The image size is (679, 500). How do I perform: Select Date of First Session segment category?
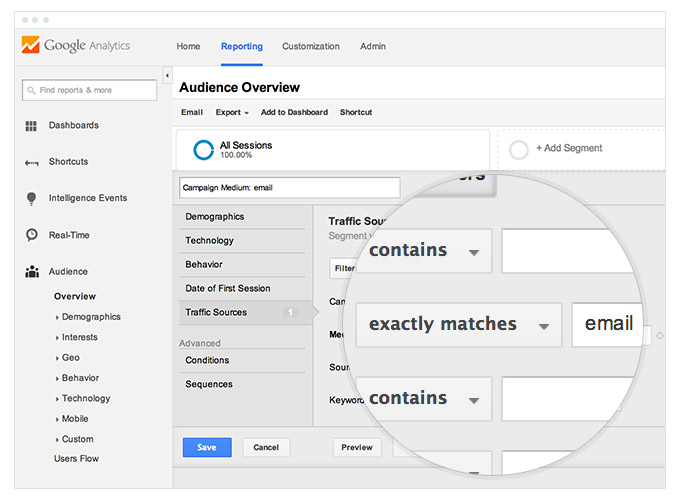(x=242, y=288)
